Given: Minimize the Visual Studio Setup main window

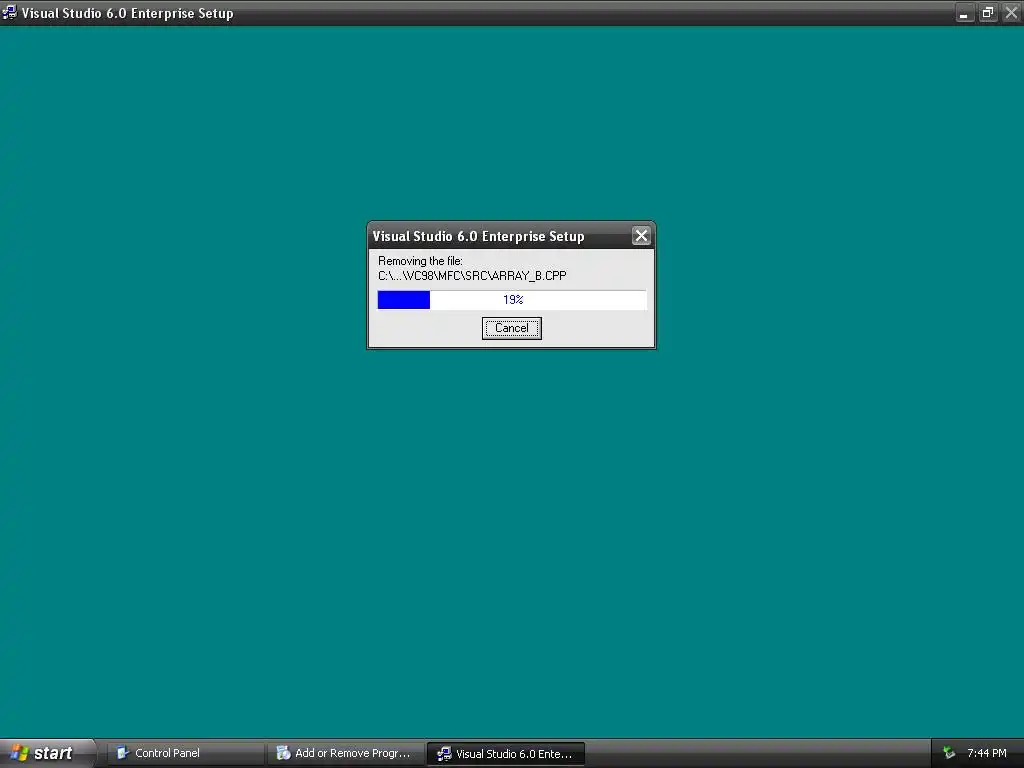Looking at the screenshot, I should (964, 13).
